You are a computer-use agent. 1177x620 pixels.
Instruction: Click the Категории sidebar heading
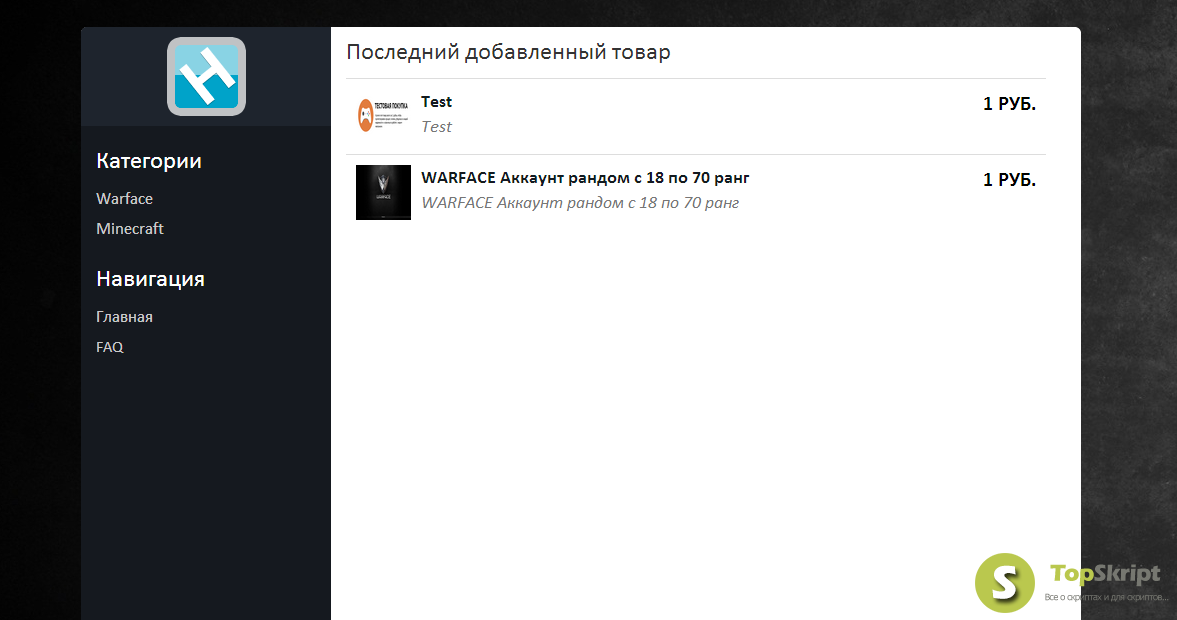[149, 161]
